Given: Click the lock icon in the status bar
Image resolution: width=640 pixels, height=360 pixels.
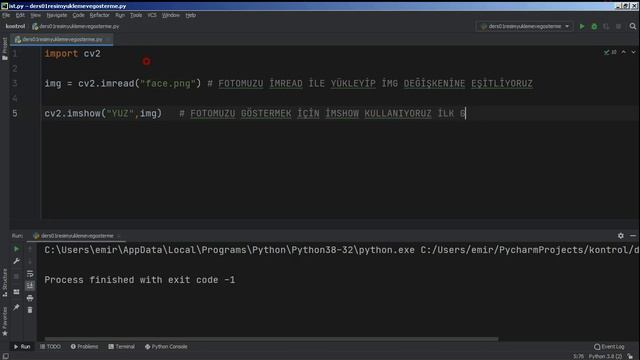Looking at the screenshot, I should 631,356.
